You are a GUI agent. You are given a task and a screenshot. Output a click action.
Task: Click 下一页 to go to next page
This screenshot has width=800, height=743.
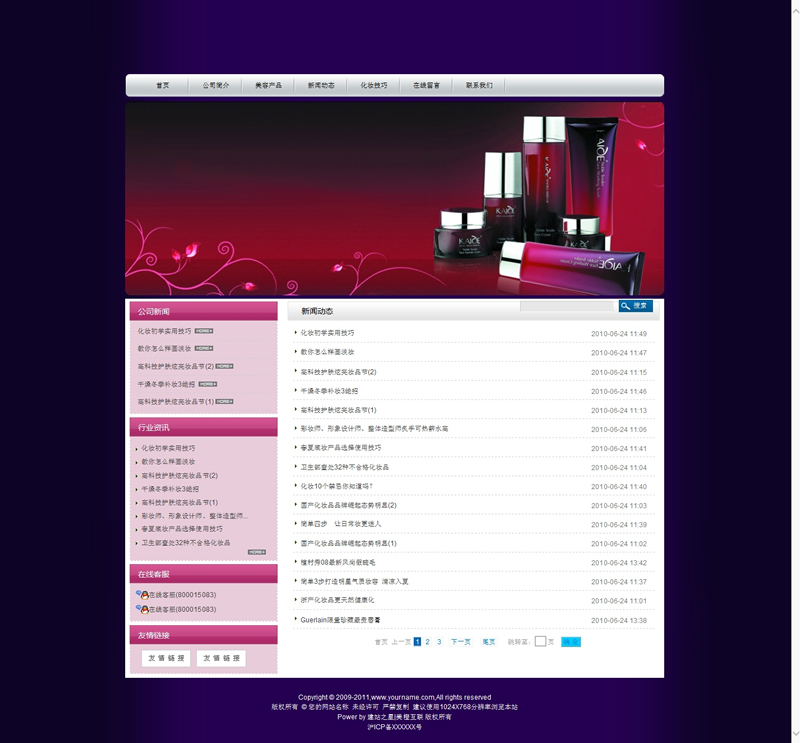point(460,642)
